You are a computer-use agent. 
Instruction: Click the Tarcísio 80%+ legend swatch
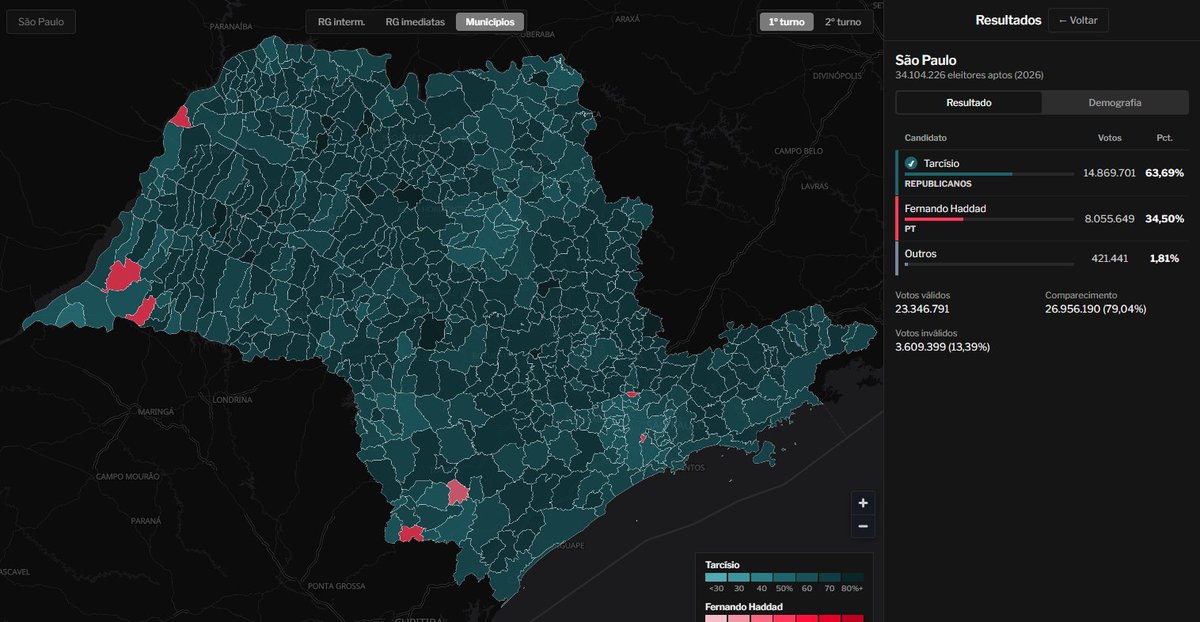point(853,578)
